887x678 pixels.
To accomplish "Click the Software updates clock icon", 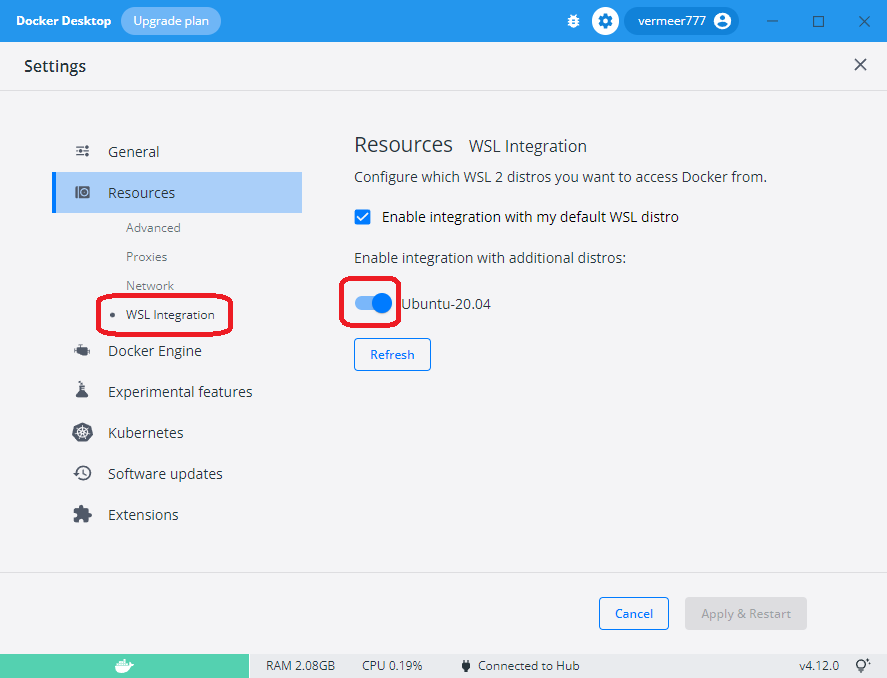I will click(x=83, y=474).
